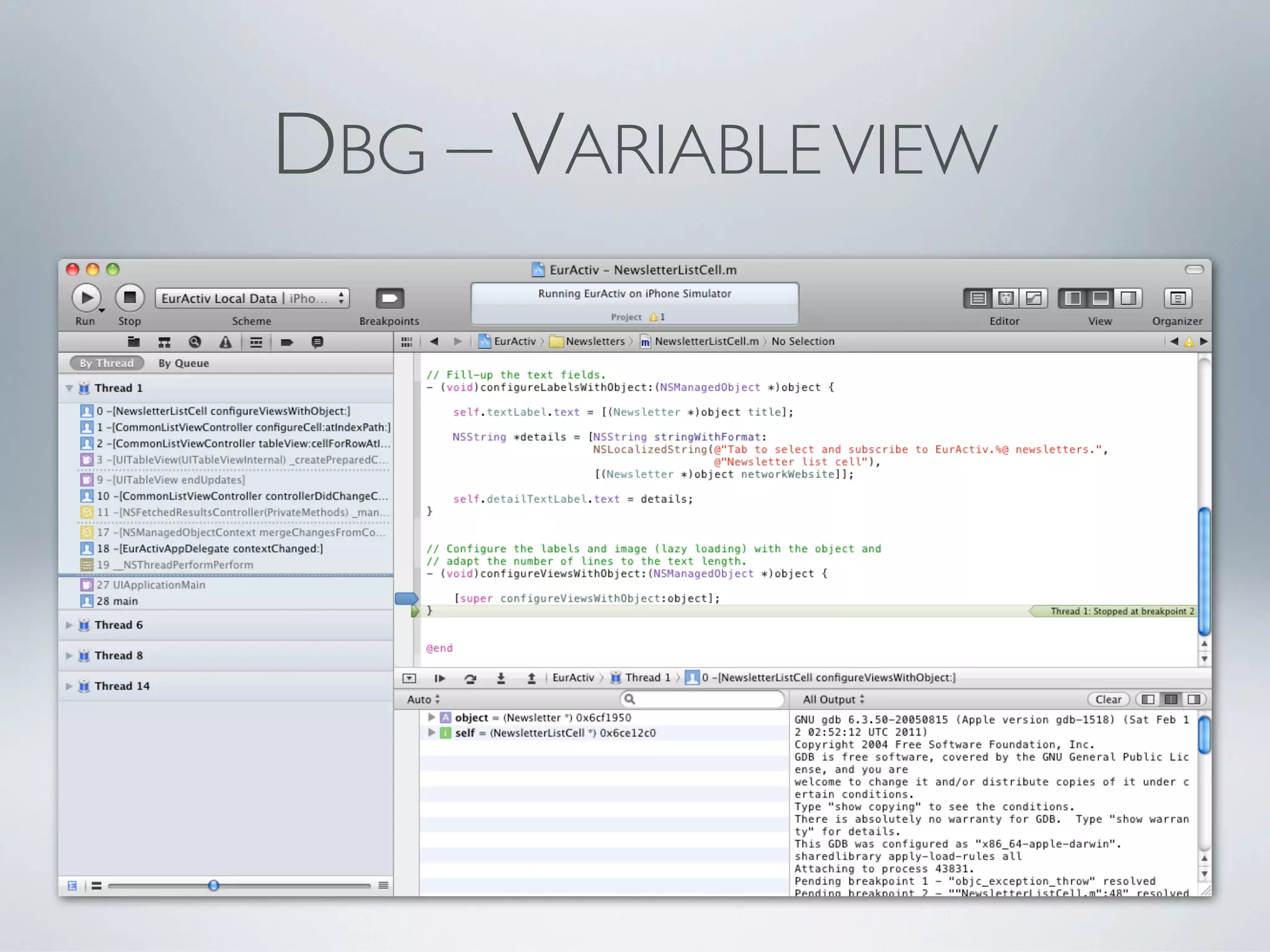Open the Debug navigator icon

coord(256,342)
